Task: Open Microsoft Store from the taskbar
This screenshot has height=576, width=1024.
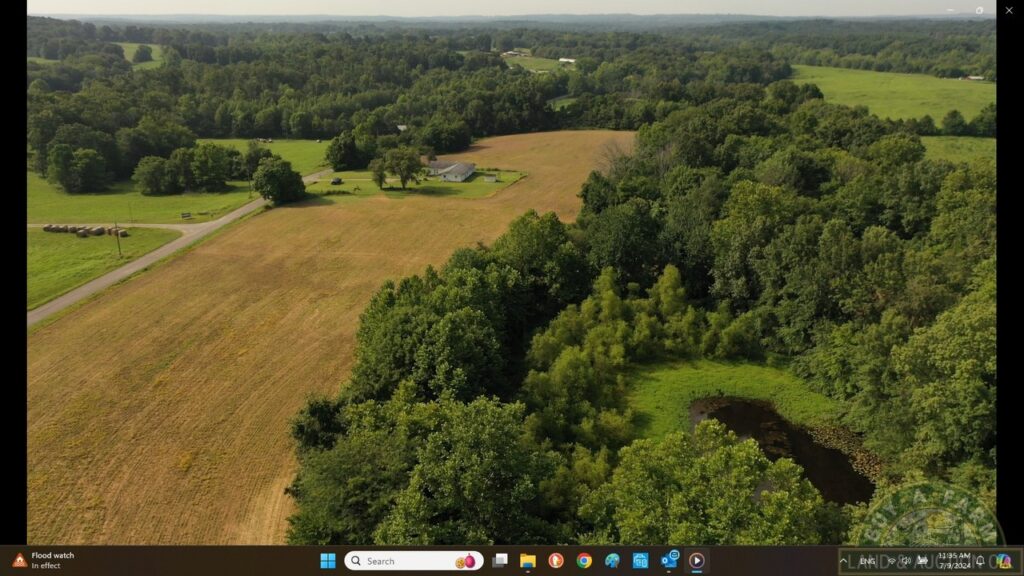Action: pyautogui.click(x=640, y=561)
